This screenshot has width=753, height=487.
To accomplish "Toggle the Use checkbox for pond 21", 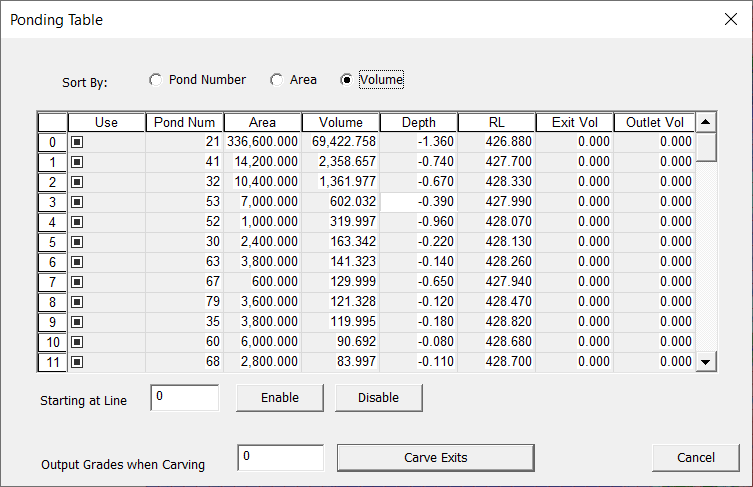I will [77, 142].
